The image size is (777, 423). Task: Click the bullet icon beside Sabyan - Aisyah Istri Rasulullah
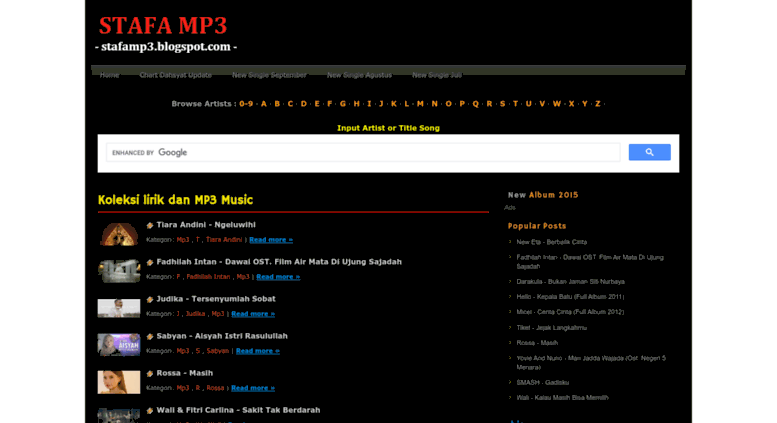tap(150, 337)
